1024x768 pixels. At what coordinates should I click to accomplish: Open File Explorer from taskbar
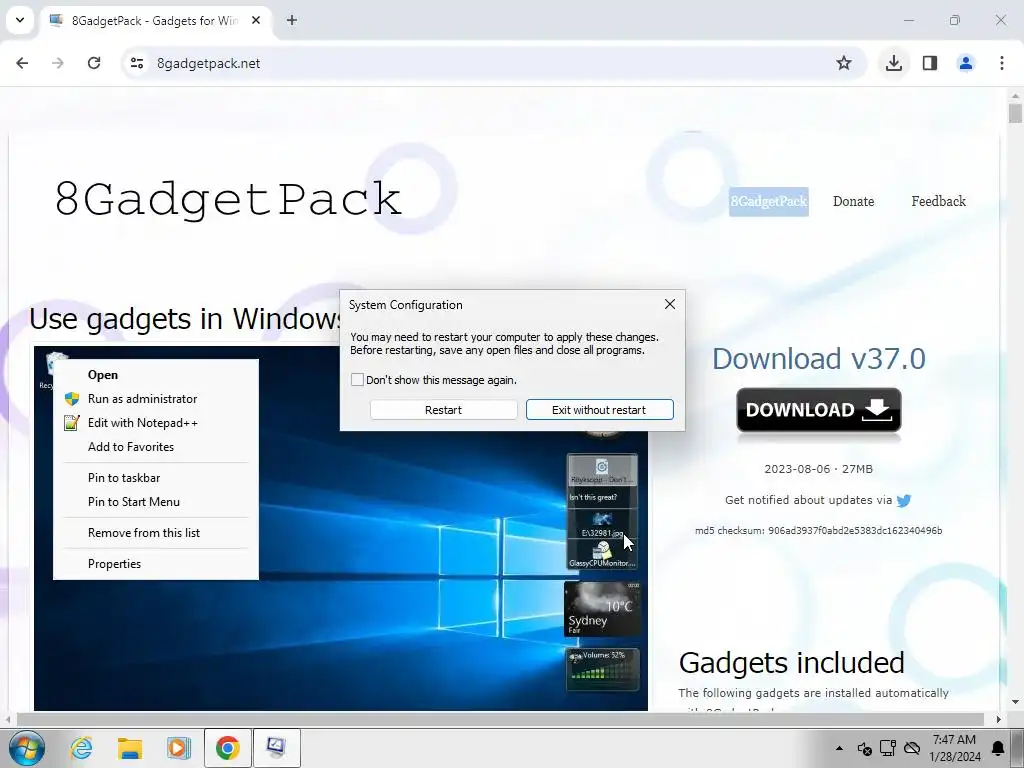[x=130, y=748]
